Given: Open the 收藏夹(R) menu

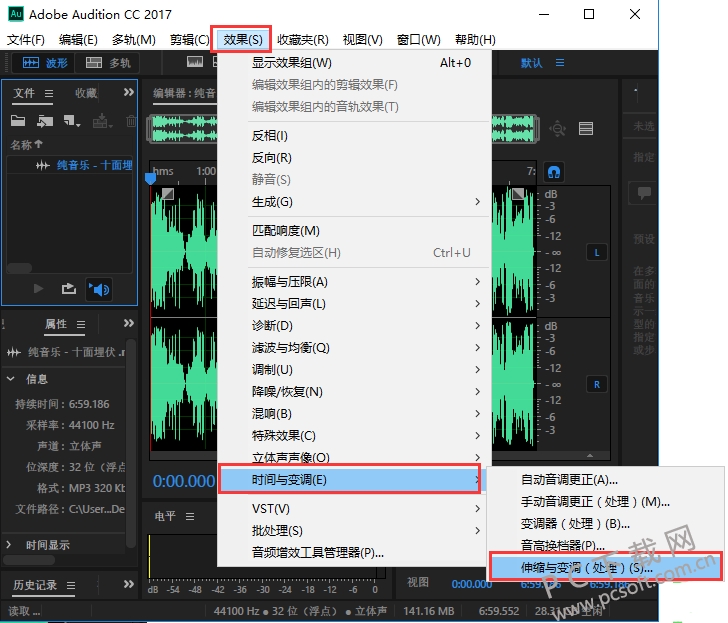Looking at the screenshot, I should [x=303, y=40].
